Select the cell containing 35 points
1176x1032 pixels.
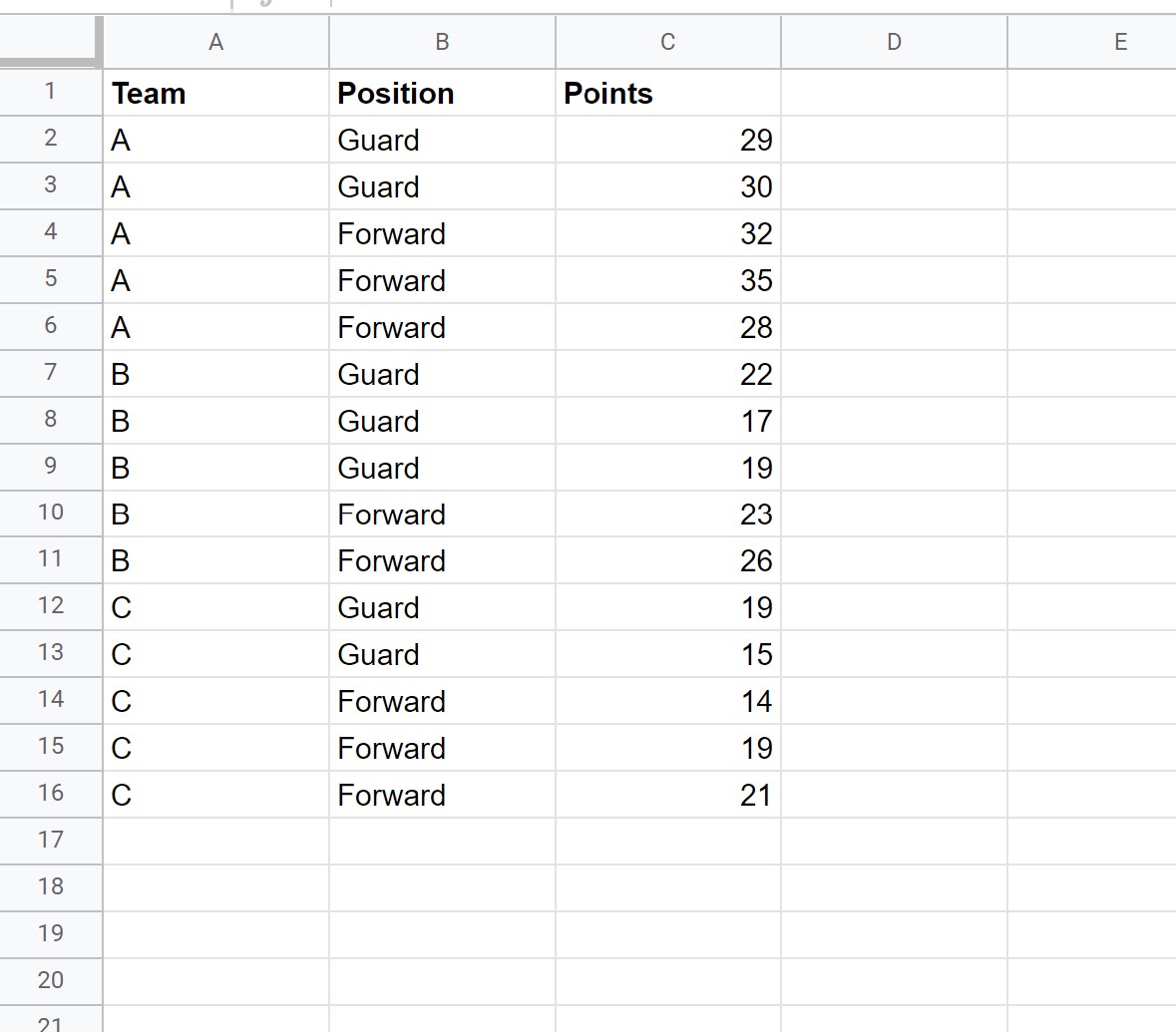[x=668, y=280]
